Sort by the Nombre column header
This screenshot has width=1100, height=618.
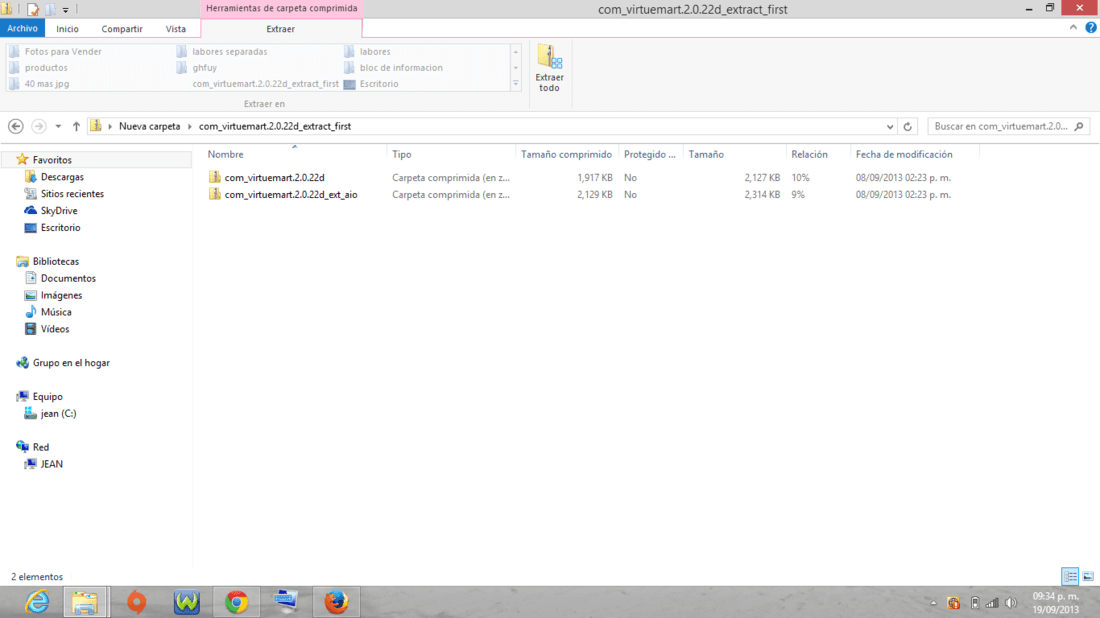pyautogui.click(x=225, y=154)
